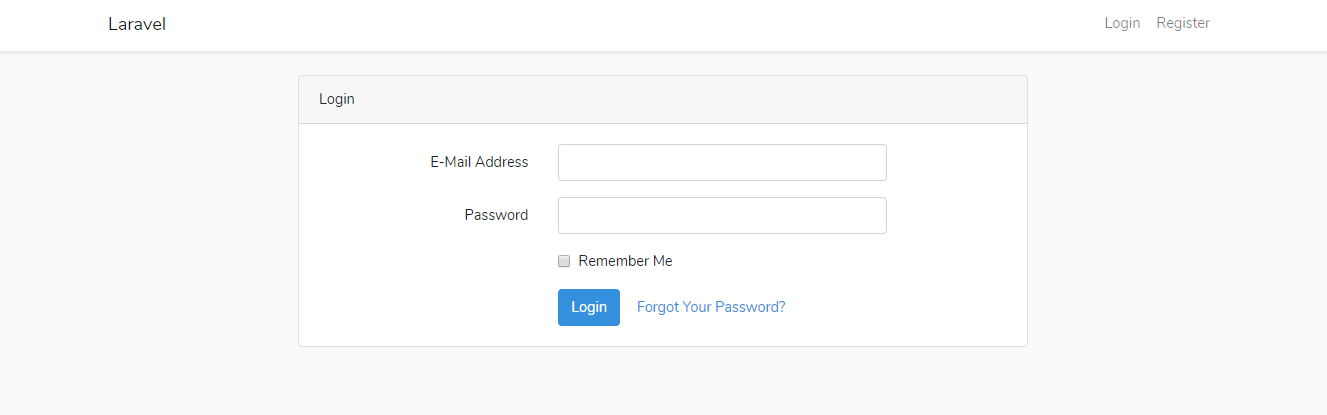1327x415 pixels.
Task: Start password reset via Forgot Your Password?
Action: (711, 307)
